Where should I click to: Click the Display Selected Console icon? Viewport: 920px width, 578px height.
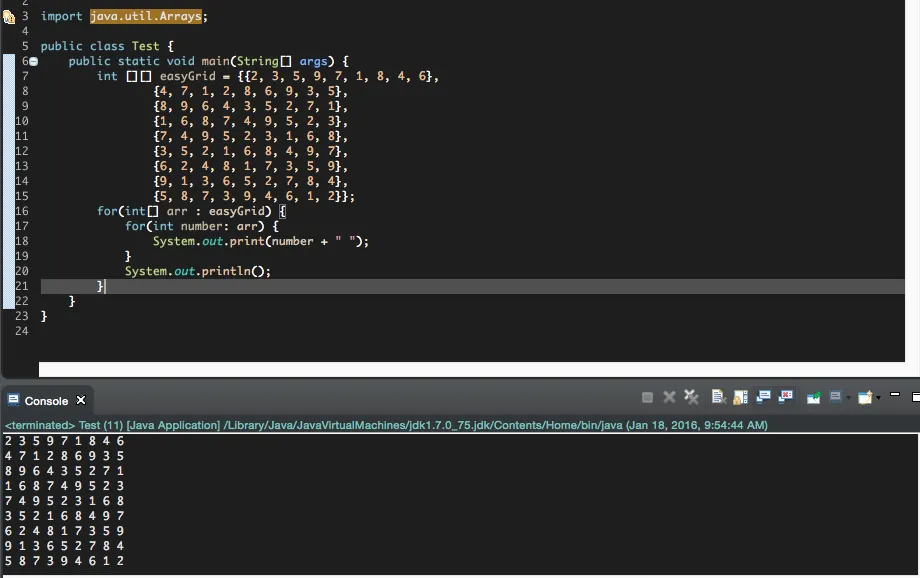pyautogui.click(x=836, y=397)
